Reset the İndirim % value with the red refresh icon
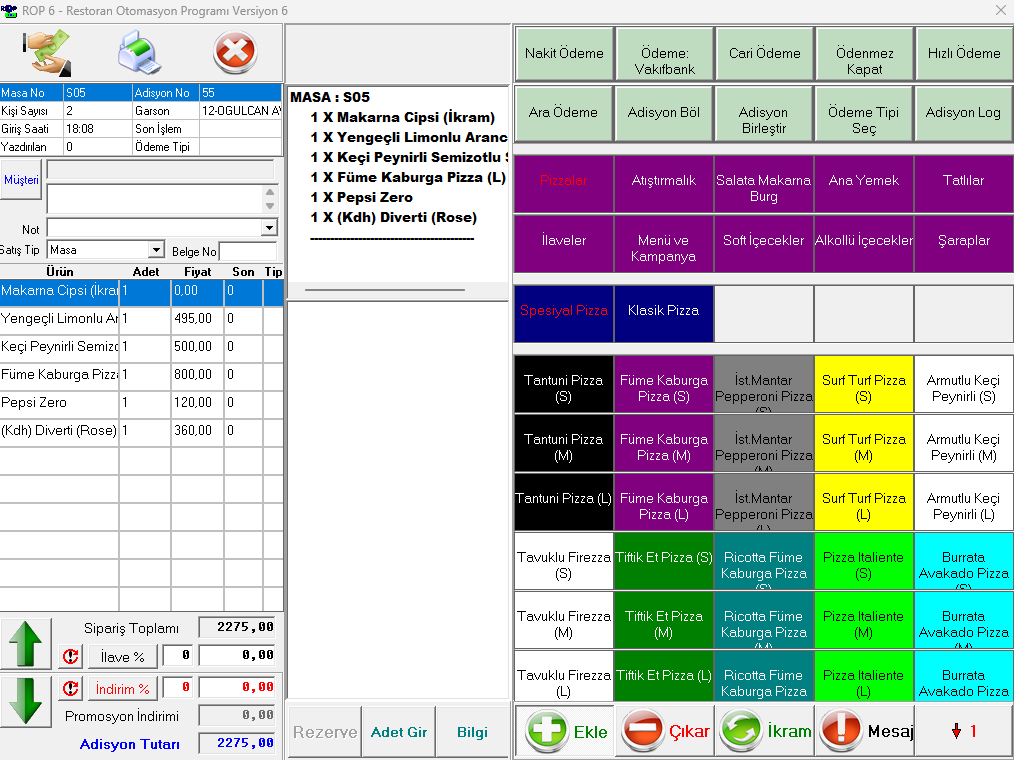This screenshot has width=1014, height=760. (71, 689)
